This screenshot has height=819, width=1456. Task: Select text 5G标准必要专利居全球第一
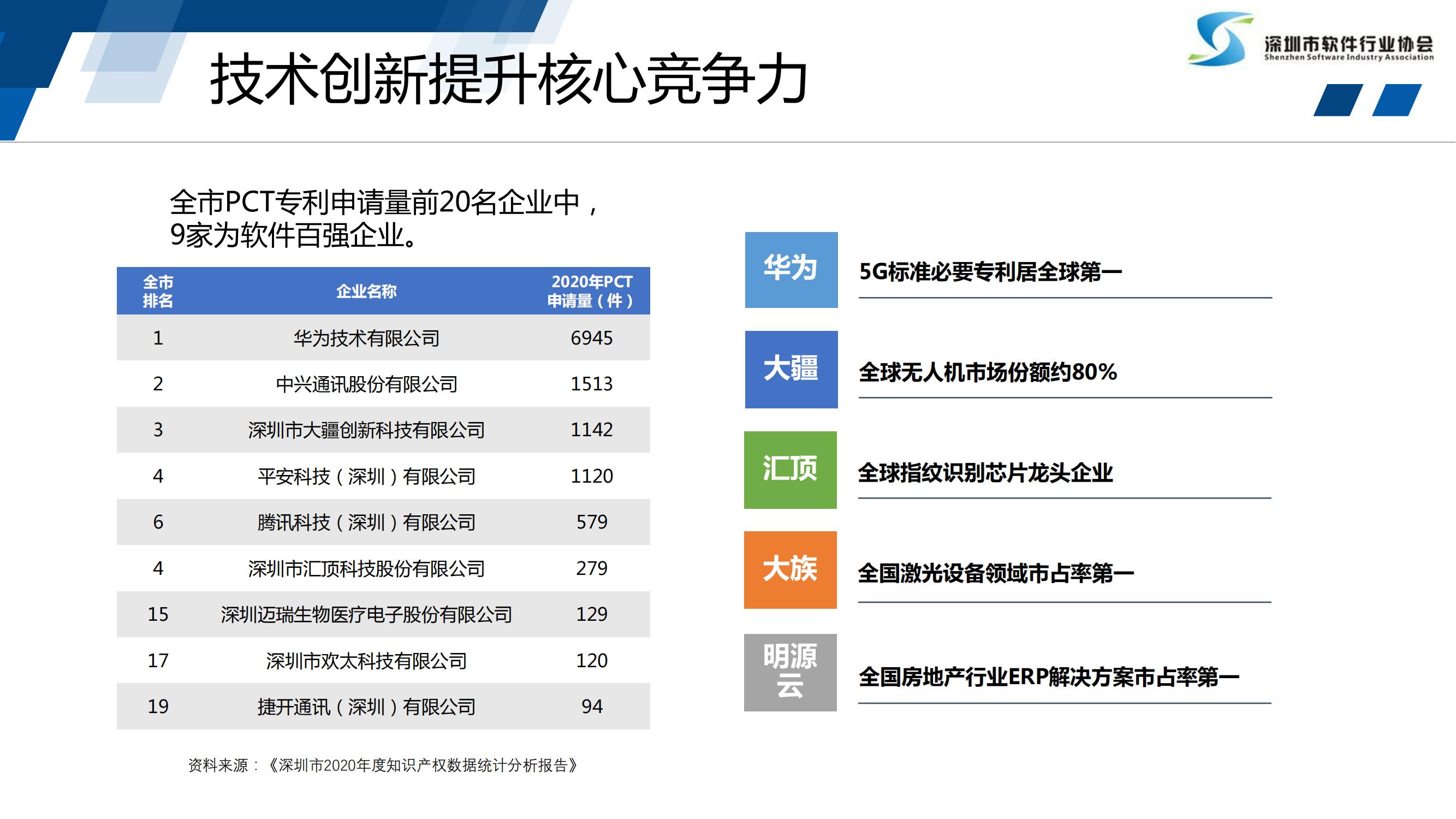pos(990,272)
